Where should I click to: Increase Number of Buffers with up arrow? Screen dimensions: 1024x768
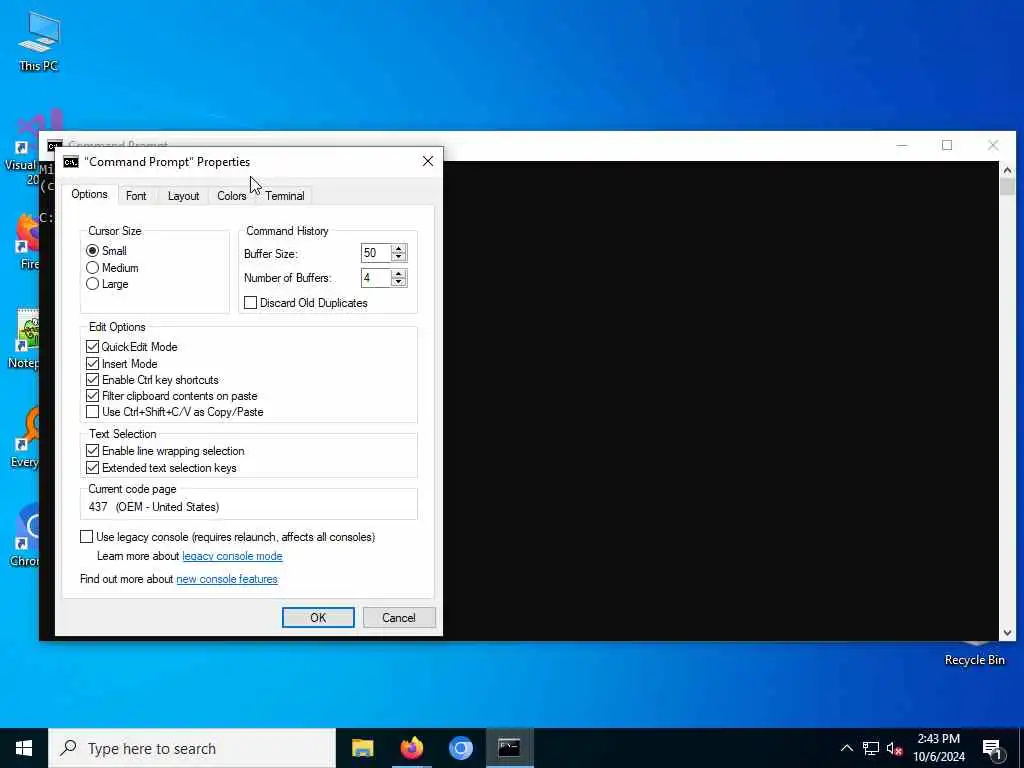click(x=398, y=273)
